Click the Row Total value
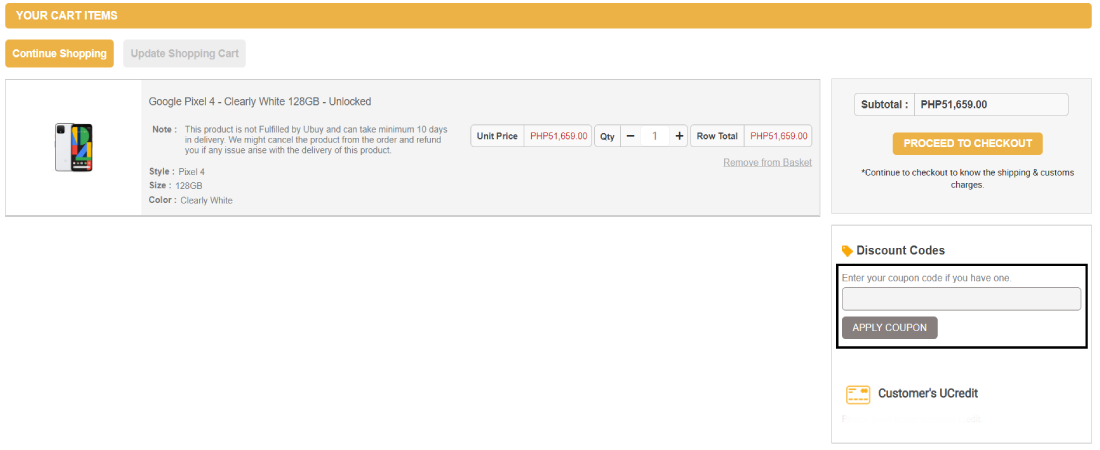 778,136
